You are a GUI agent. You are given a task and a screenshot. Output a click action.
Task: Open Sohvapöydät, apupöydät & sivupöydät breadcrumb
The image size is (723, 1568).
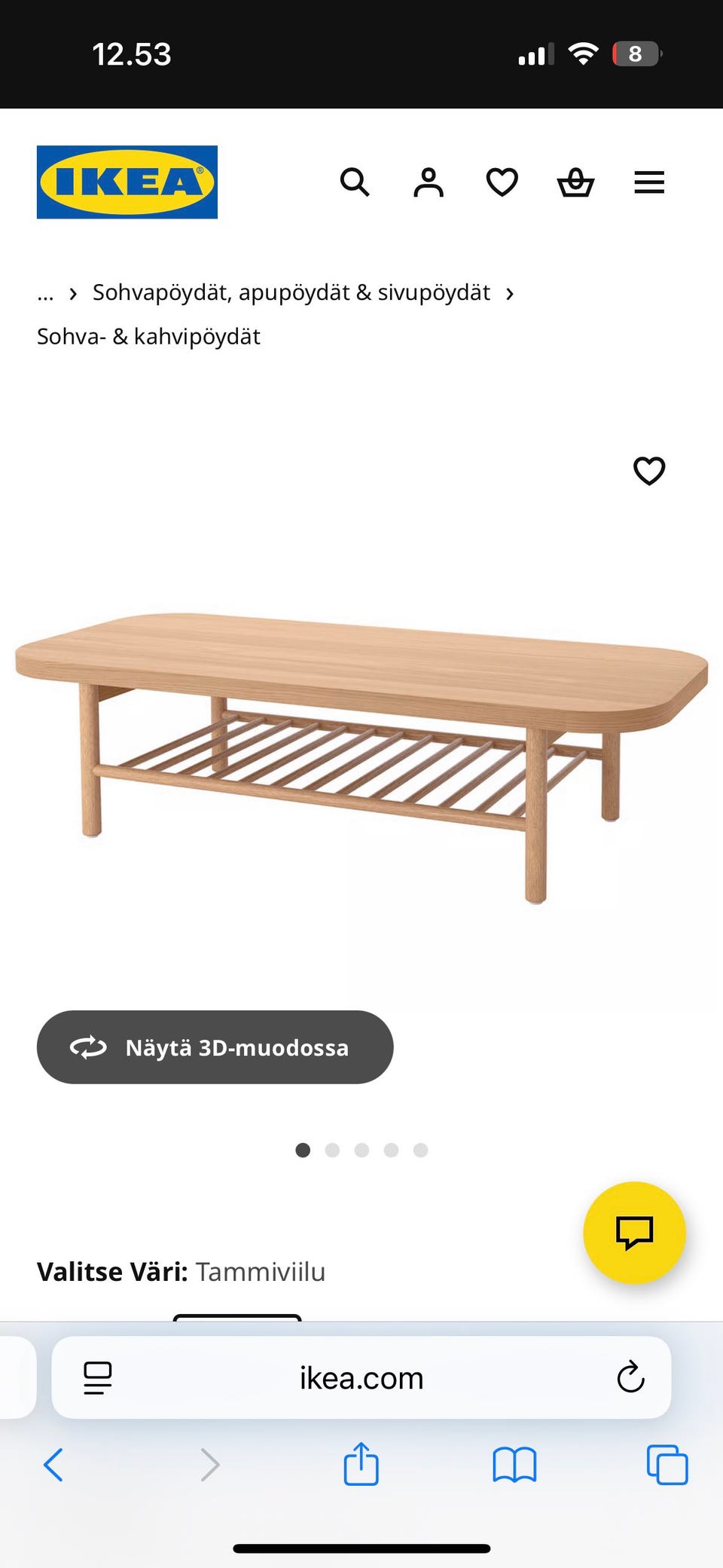coord(291,292)
